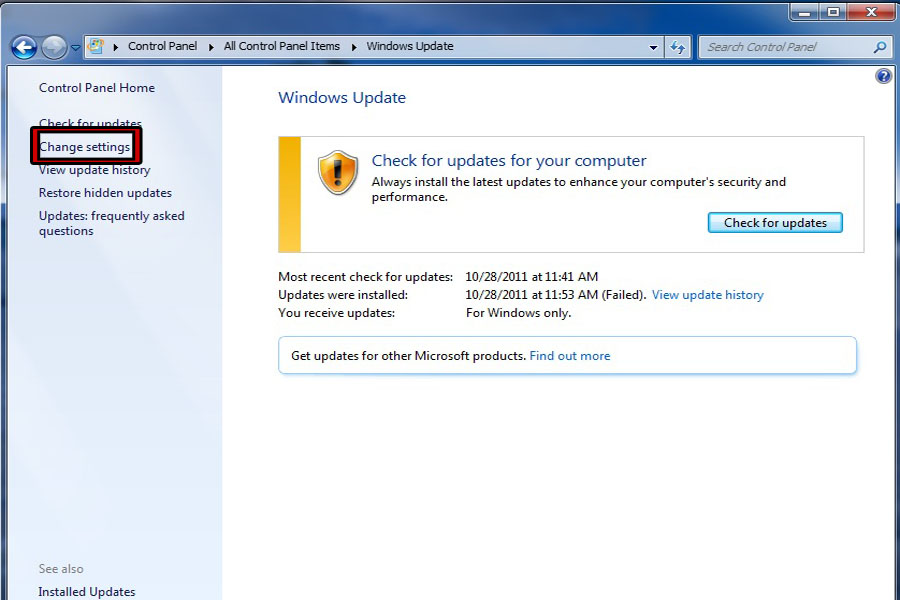The height and width of the screenshot is (600, 900).
Task: Click the 'You receive updates:' label
Action: 337,313
